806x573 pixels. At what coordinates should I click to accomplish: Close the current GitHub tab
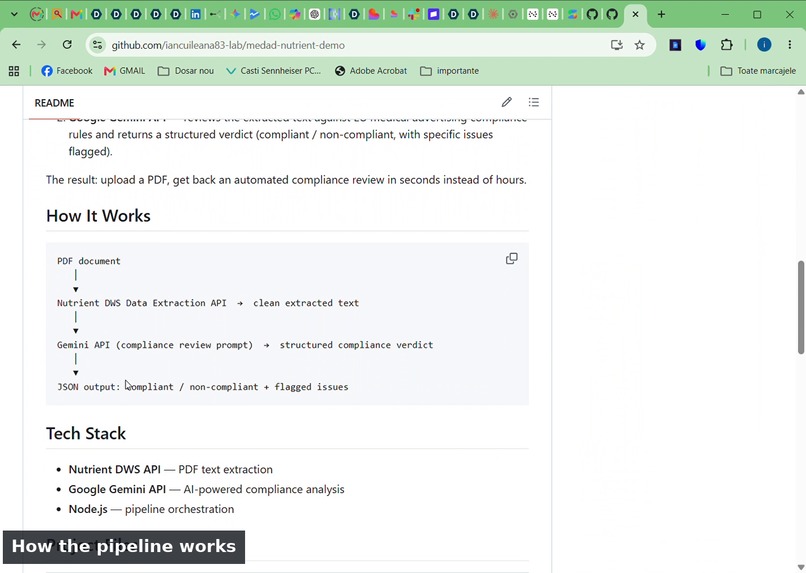635,14
